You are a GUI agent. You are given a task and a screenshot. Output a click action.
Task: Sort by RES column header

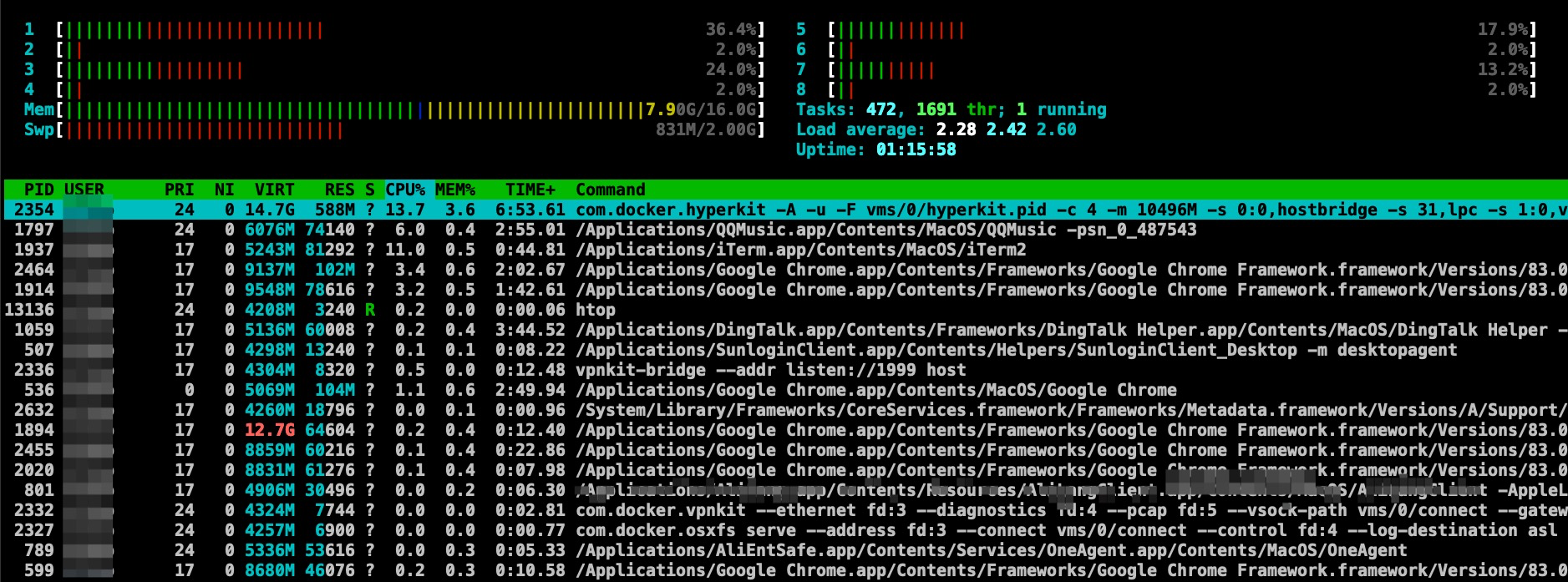click(x=339, y=190)
